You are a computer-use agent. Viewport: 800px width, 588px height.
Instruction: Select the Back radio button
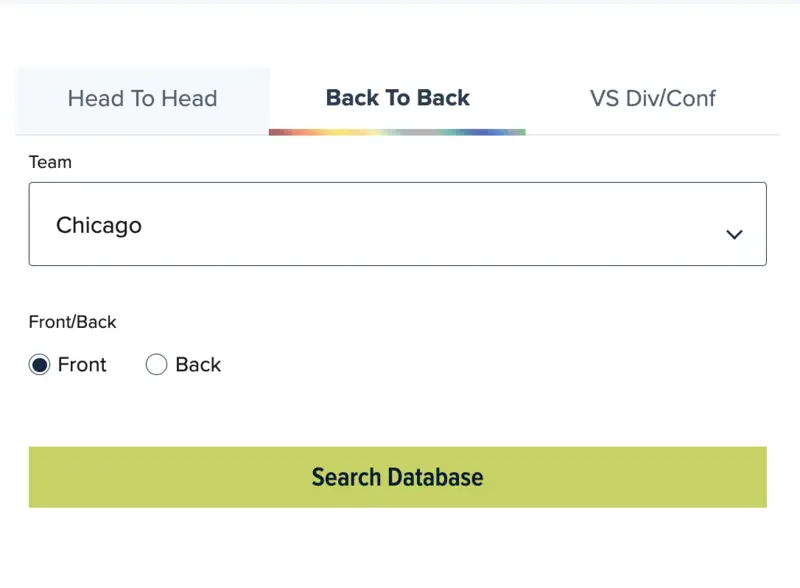[x=156, y=365]
